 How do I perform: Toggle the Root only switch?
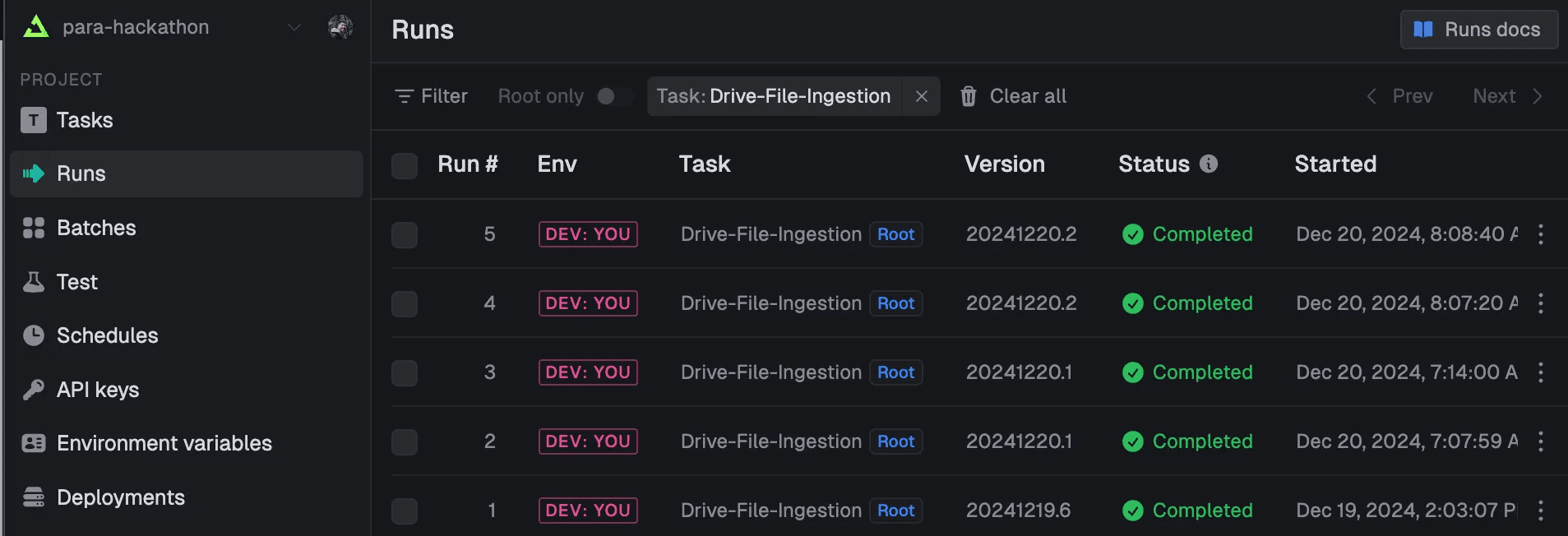click(x=614, y=96)
